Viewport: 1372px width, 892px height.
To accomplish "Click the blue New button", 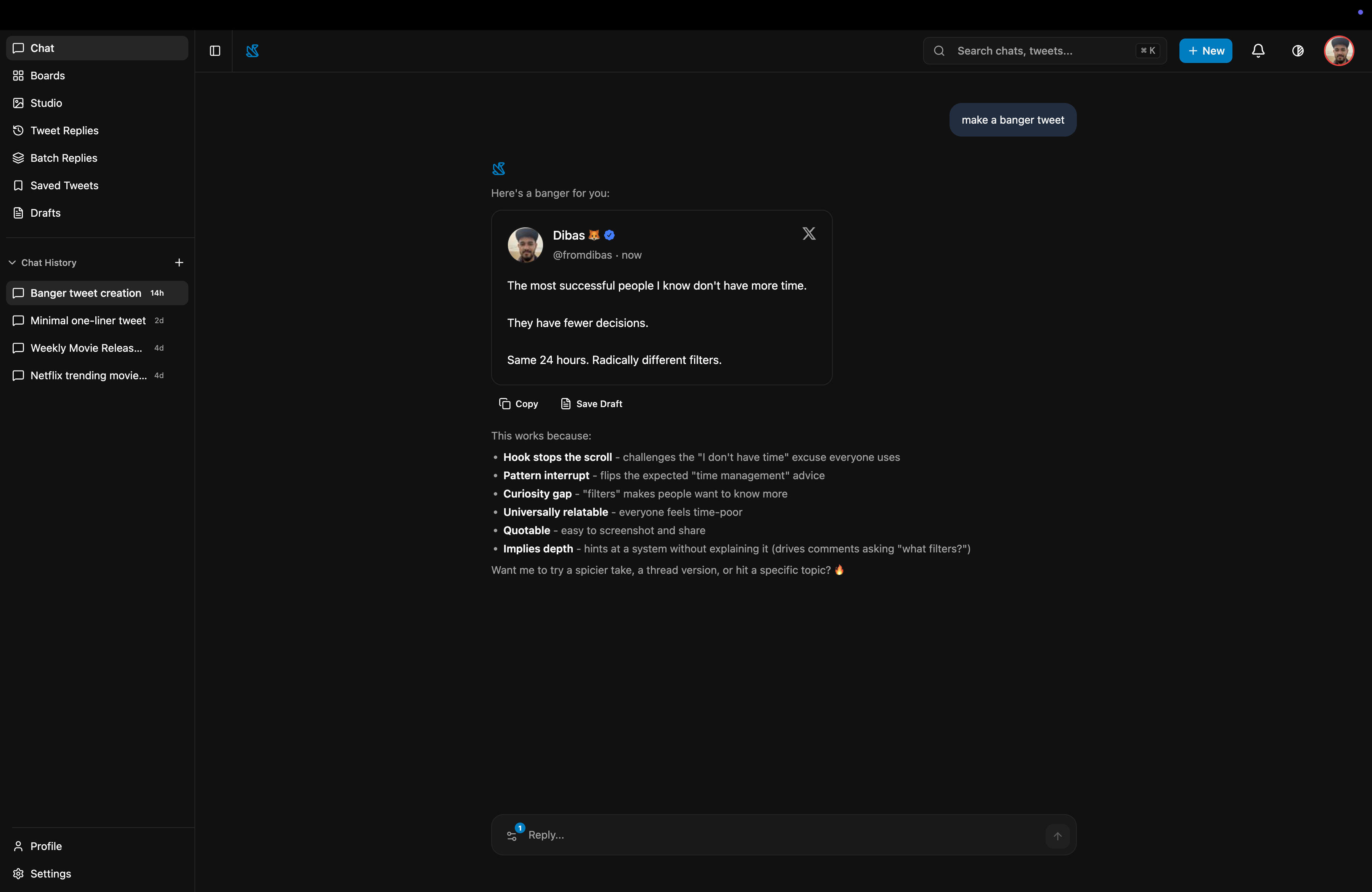I will click(1205, 51).
